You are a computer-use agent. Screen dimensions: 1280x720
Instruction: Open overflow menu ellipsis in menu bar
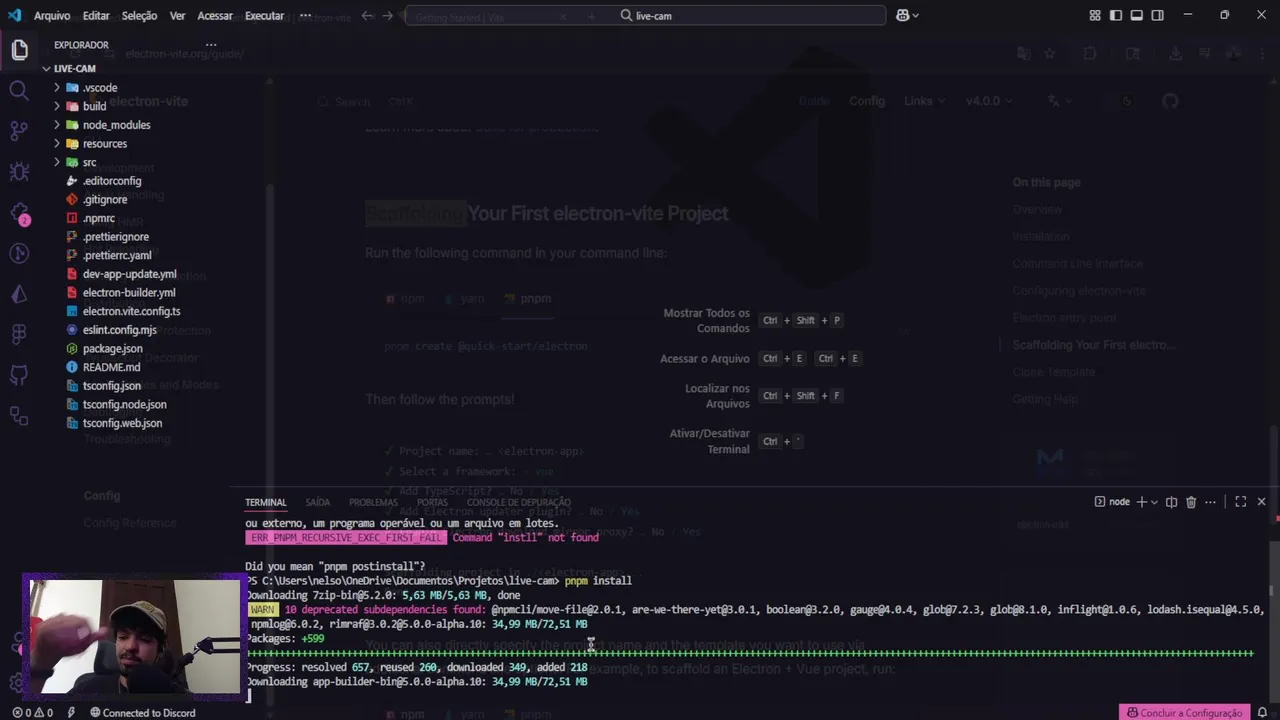[x=305, y=16]
